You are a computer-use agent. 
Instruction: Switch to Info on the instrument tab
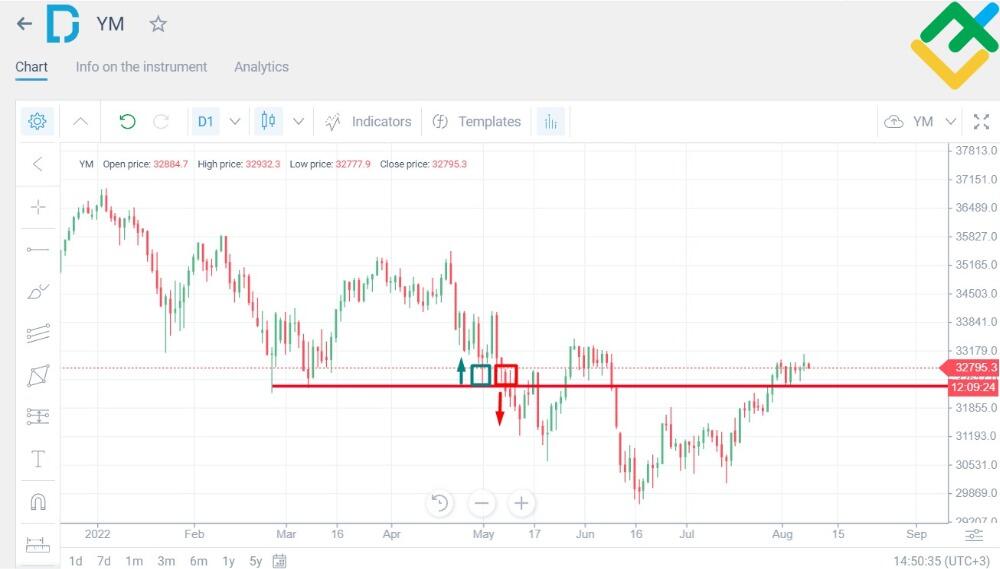(141, 67)
